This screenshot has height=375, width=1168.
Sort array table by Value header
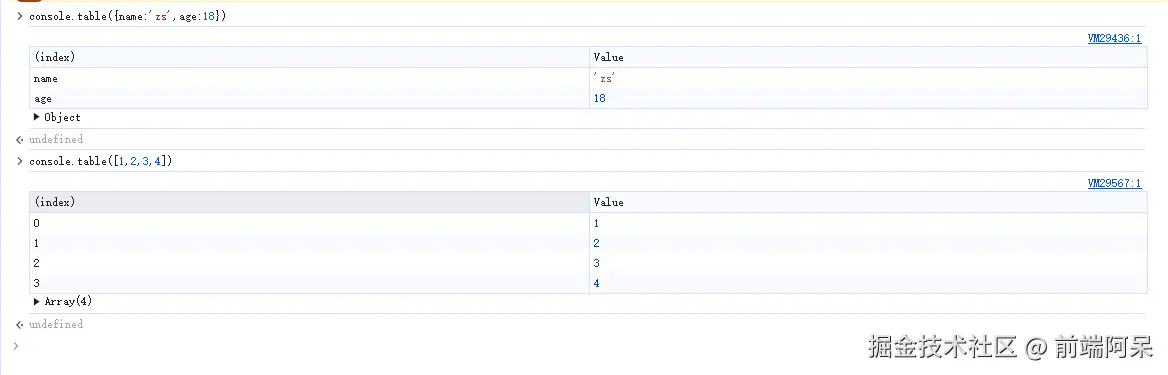[x=868, y=202]
